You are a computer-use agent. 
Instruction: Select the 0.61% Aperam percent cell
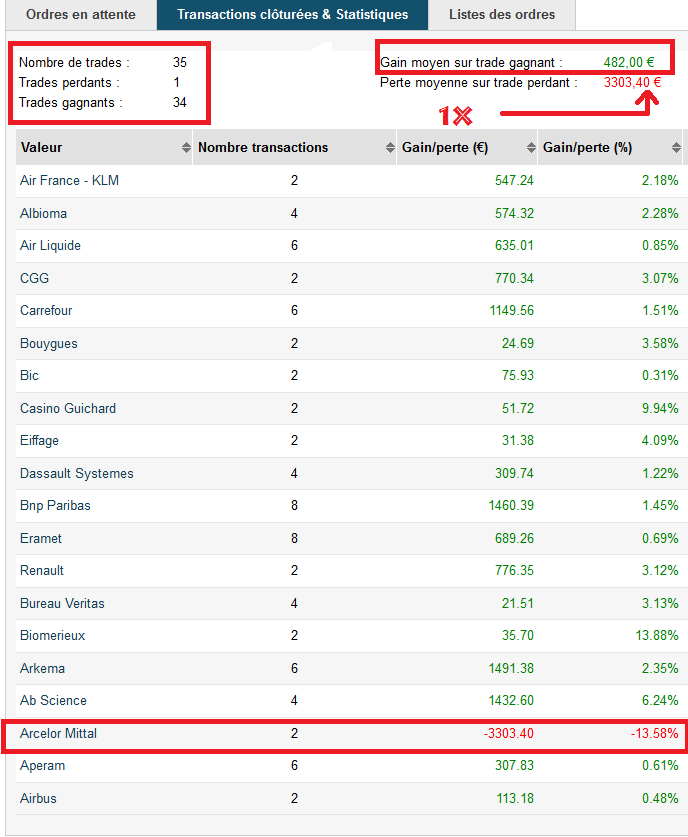pos(660,765)
